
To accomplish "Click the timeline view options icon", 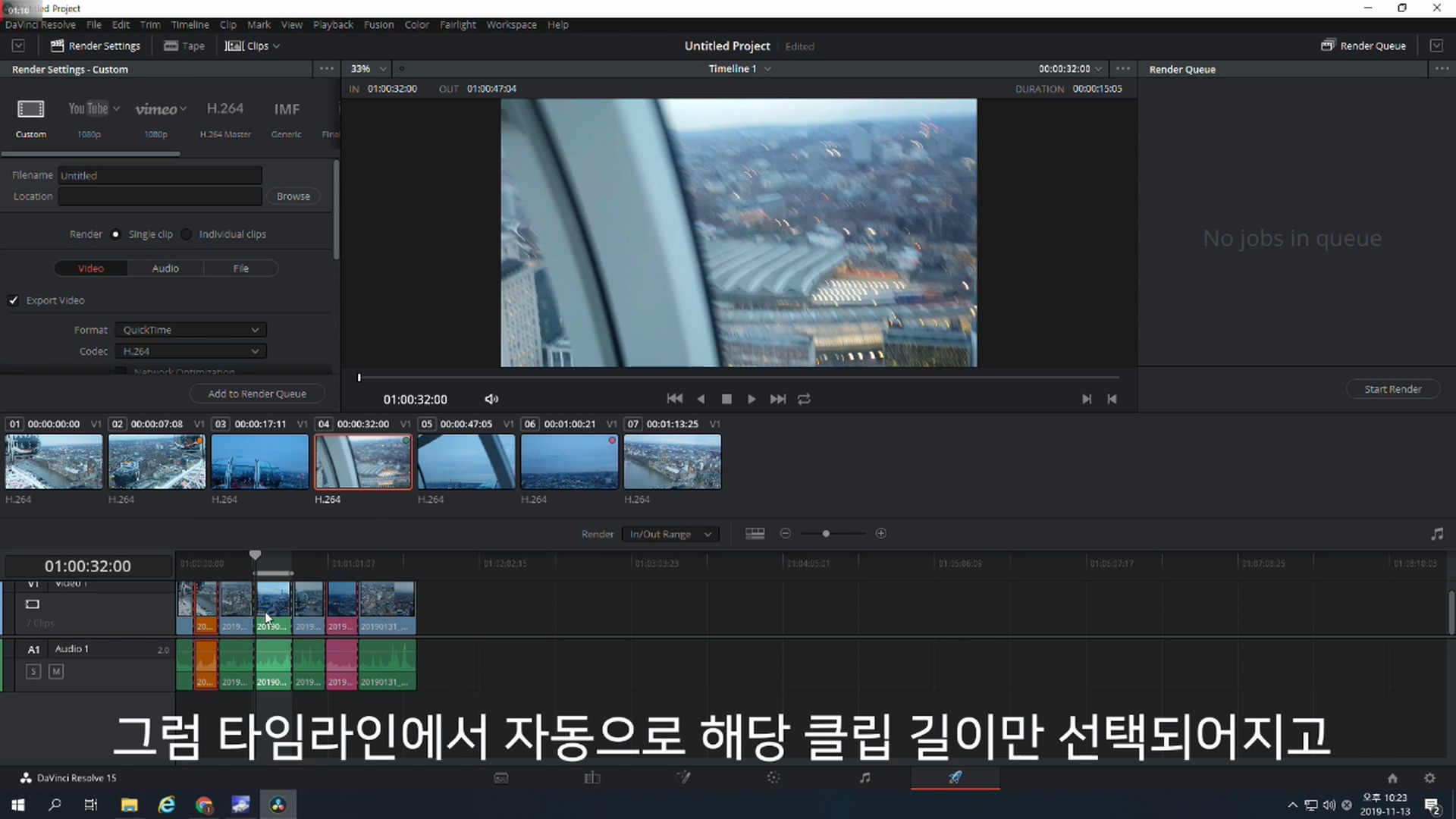I will click(755, 534).
